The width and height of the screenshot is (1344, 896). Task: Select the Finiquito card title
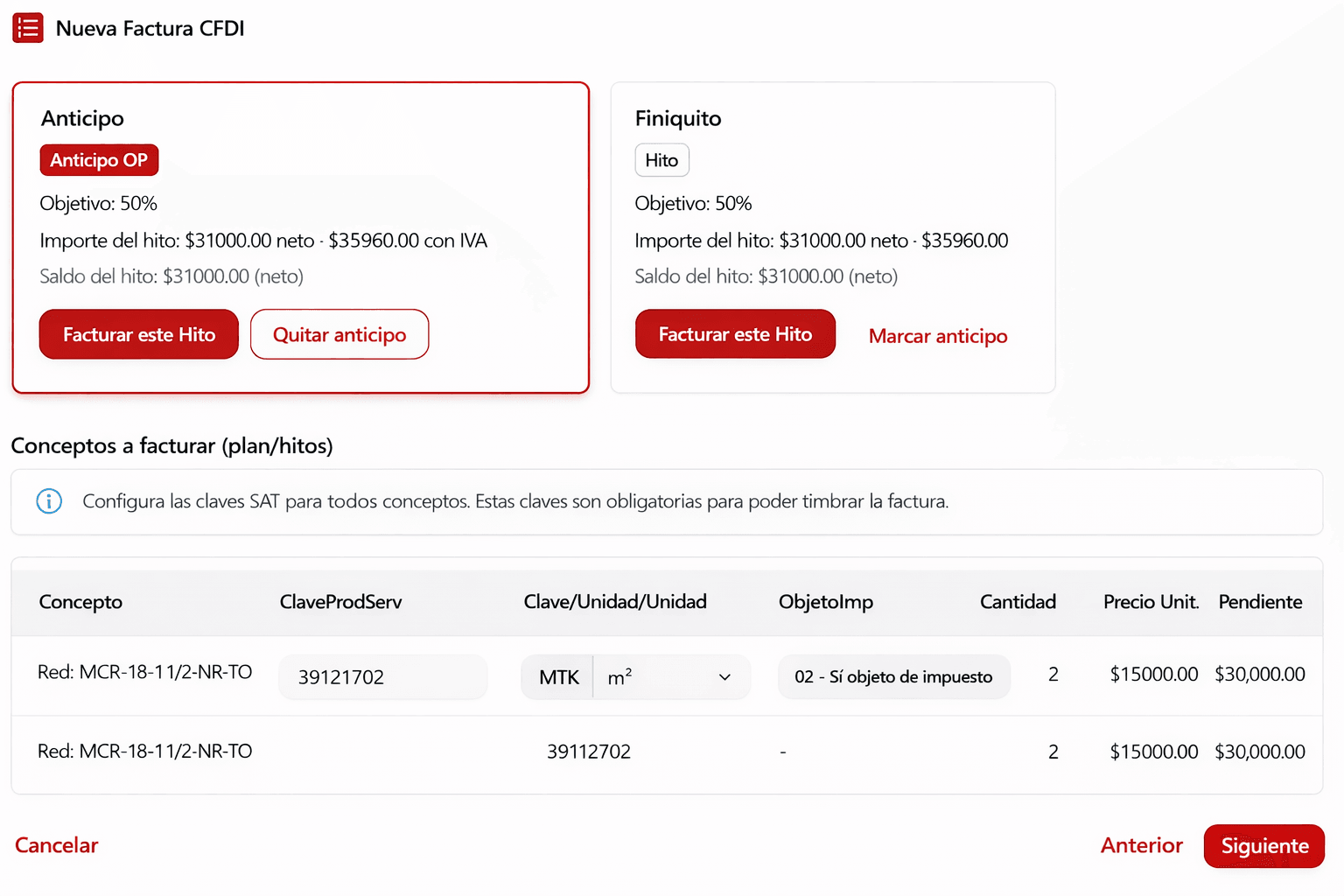click(678, 118)
